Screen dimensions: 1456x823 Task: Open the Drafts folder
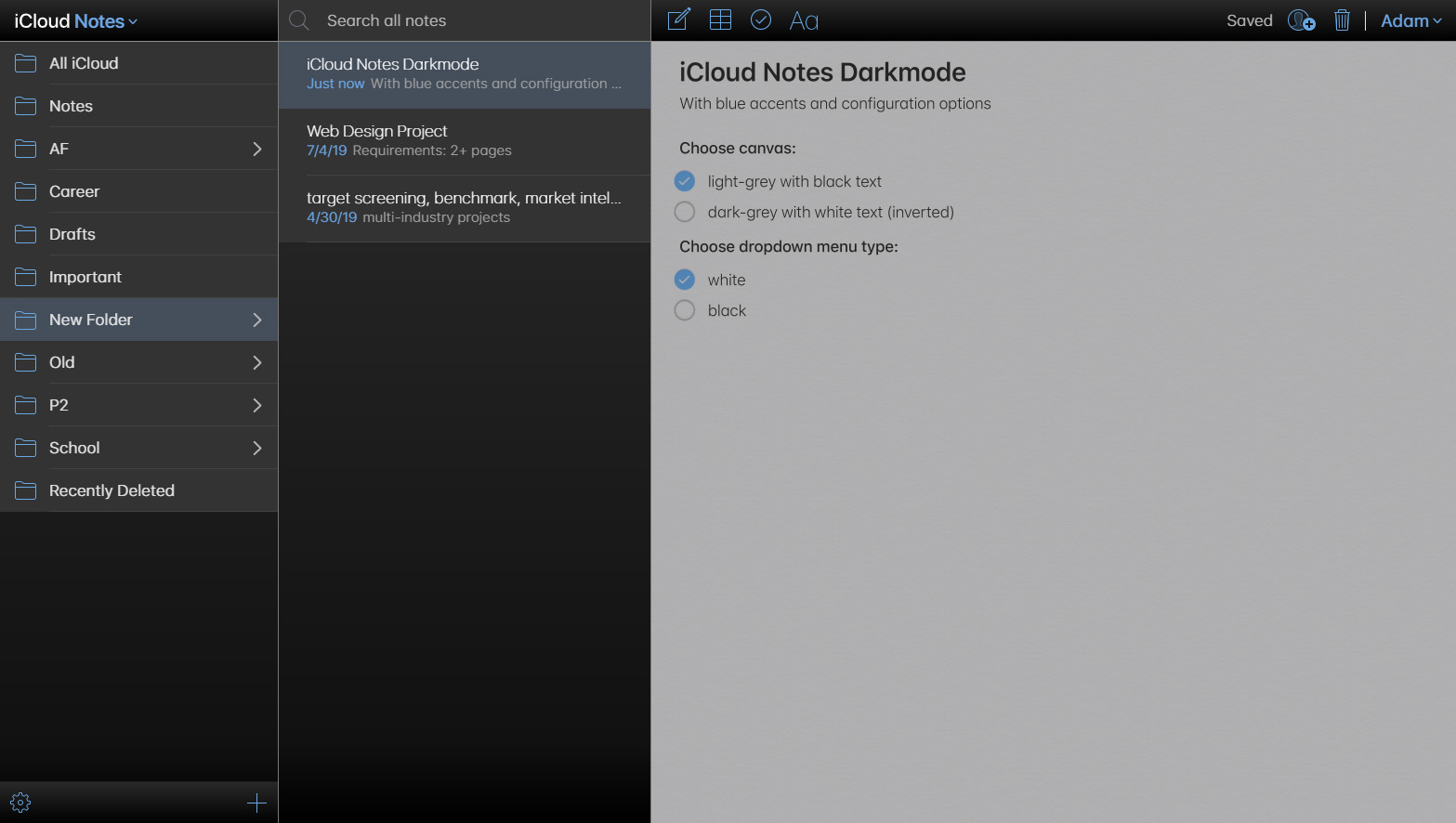tap(139, 234)
